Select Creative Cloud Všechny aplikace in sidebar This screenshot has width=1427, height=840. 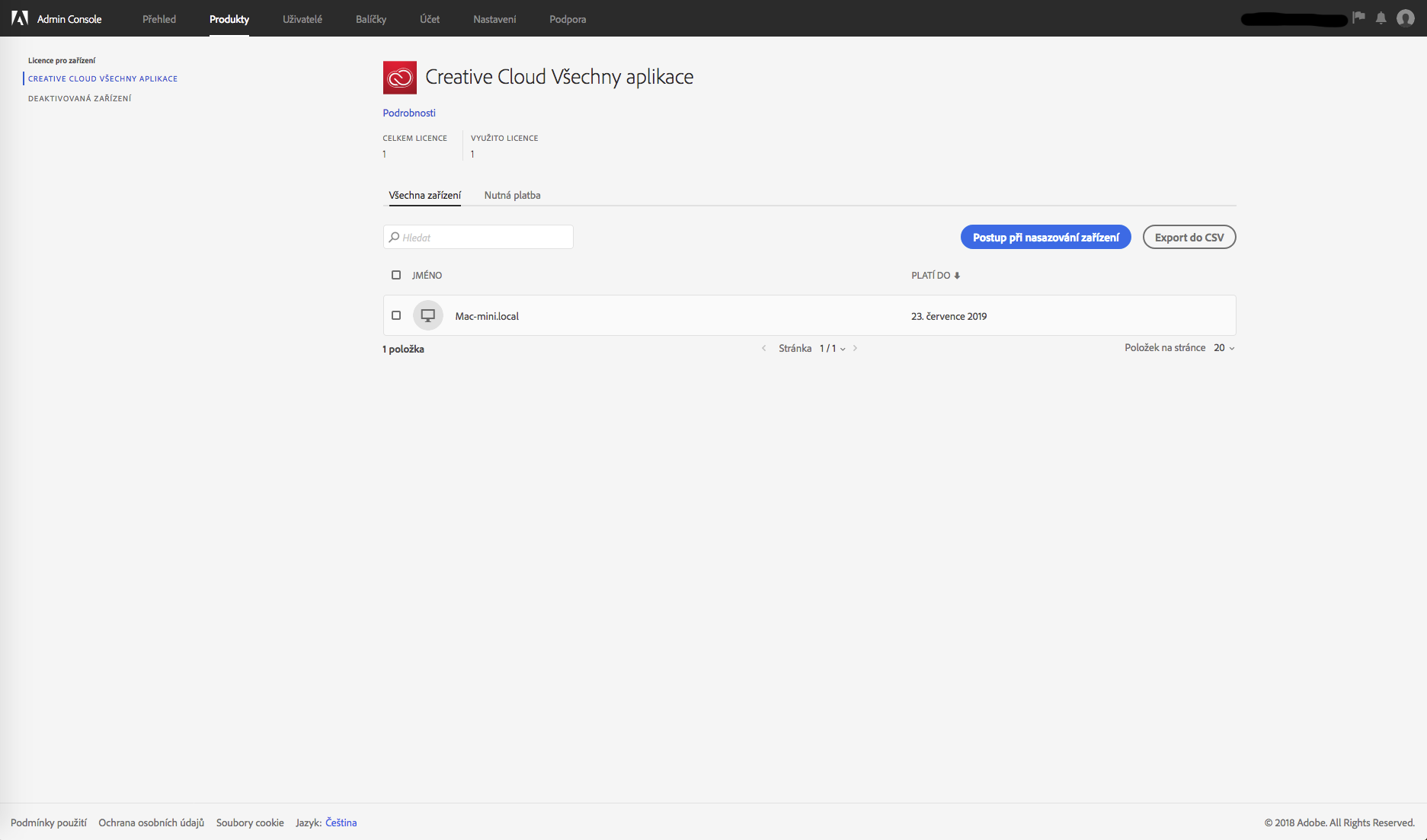click(103, 78)
